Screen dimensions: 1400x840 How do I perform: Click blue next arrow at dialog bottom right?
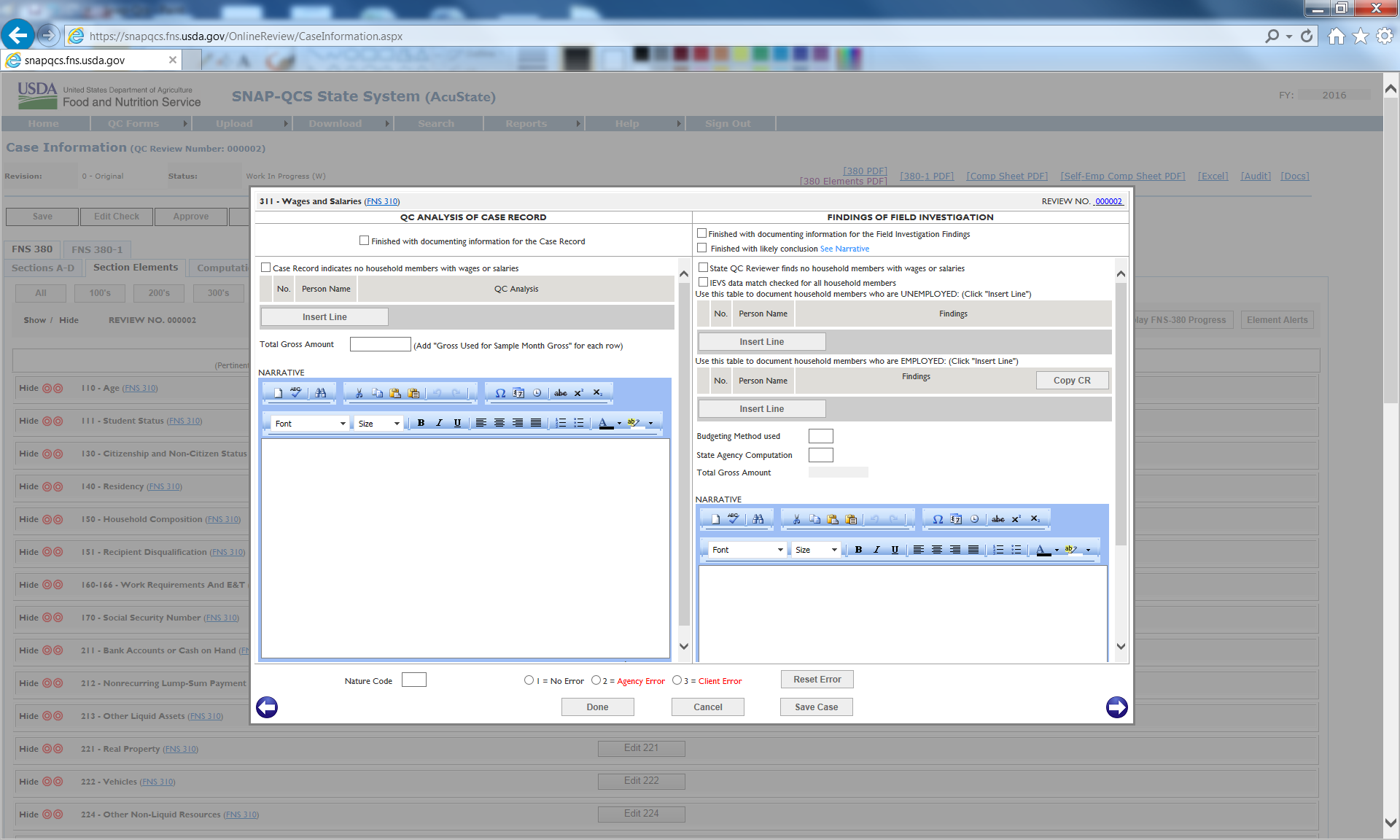1116,707
